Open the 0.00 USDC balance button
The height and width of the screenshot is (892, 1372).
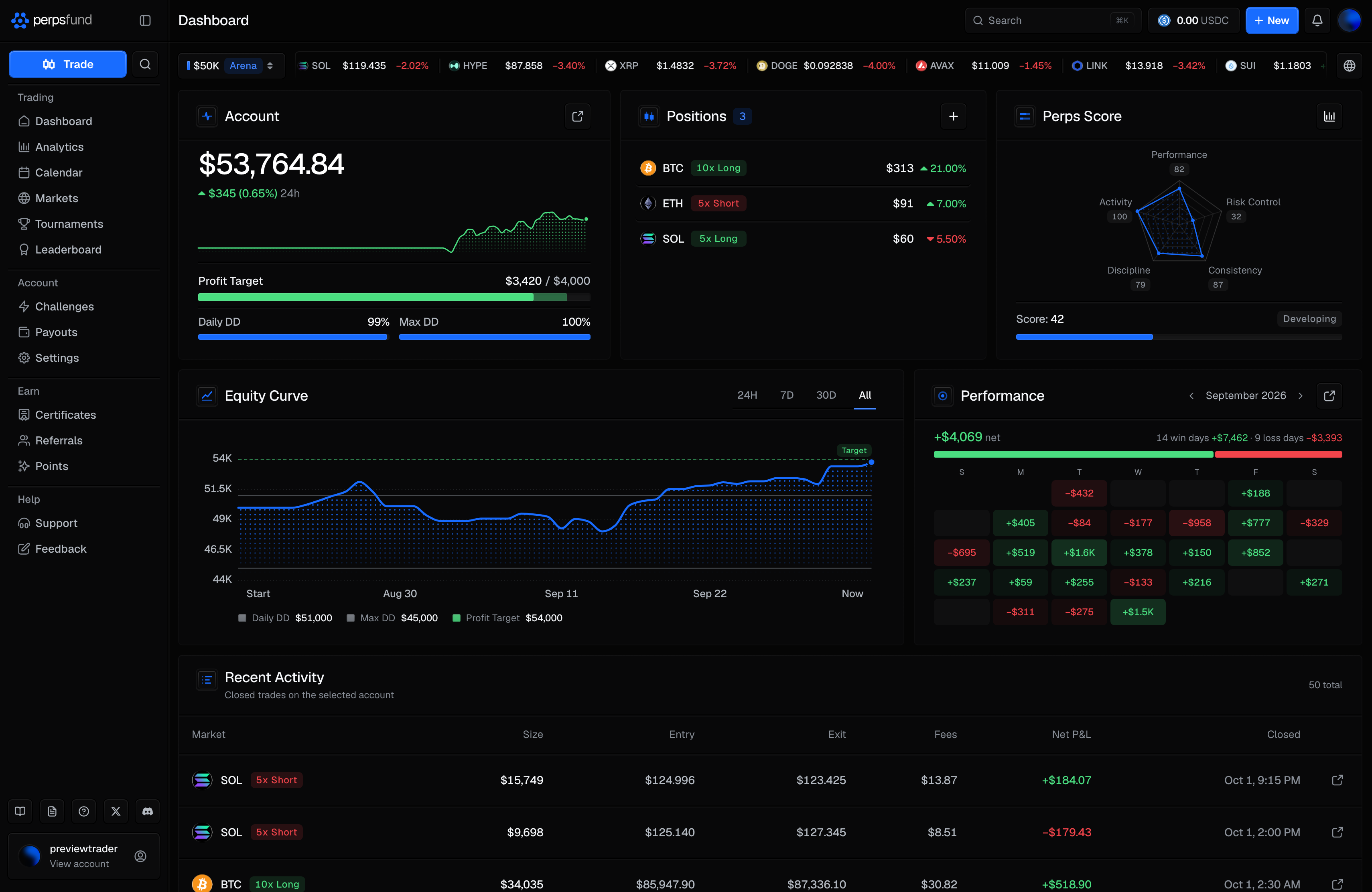(x=1193, y=21)
